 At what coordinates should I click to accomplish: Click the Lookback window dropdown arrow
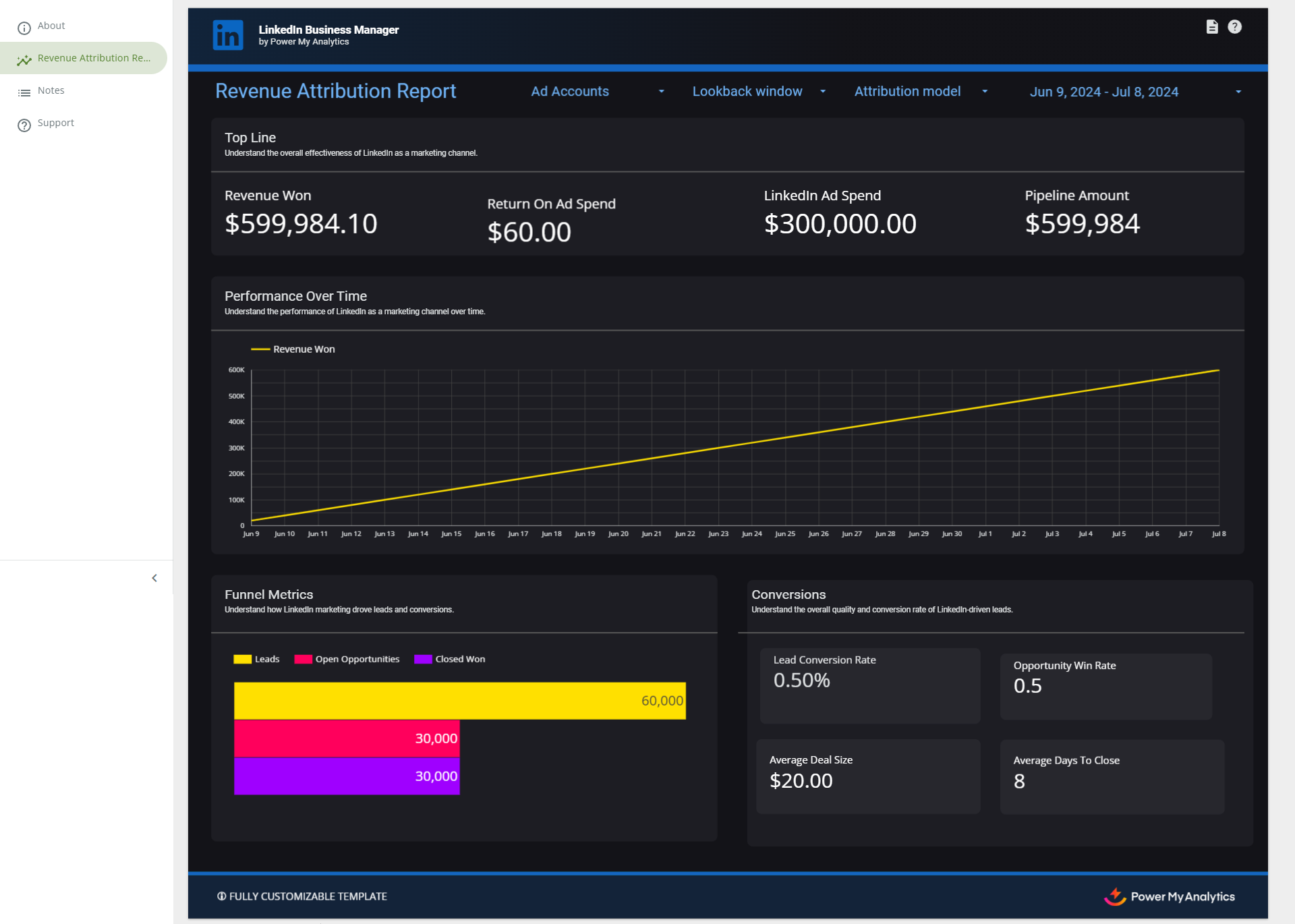coord(822,92)
